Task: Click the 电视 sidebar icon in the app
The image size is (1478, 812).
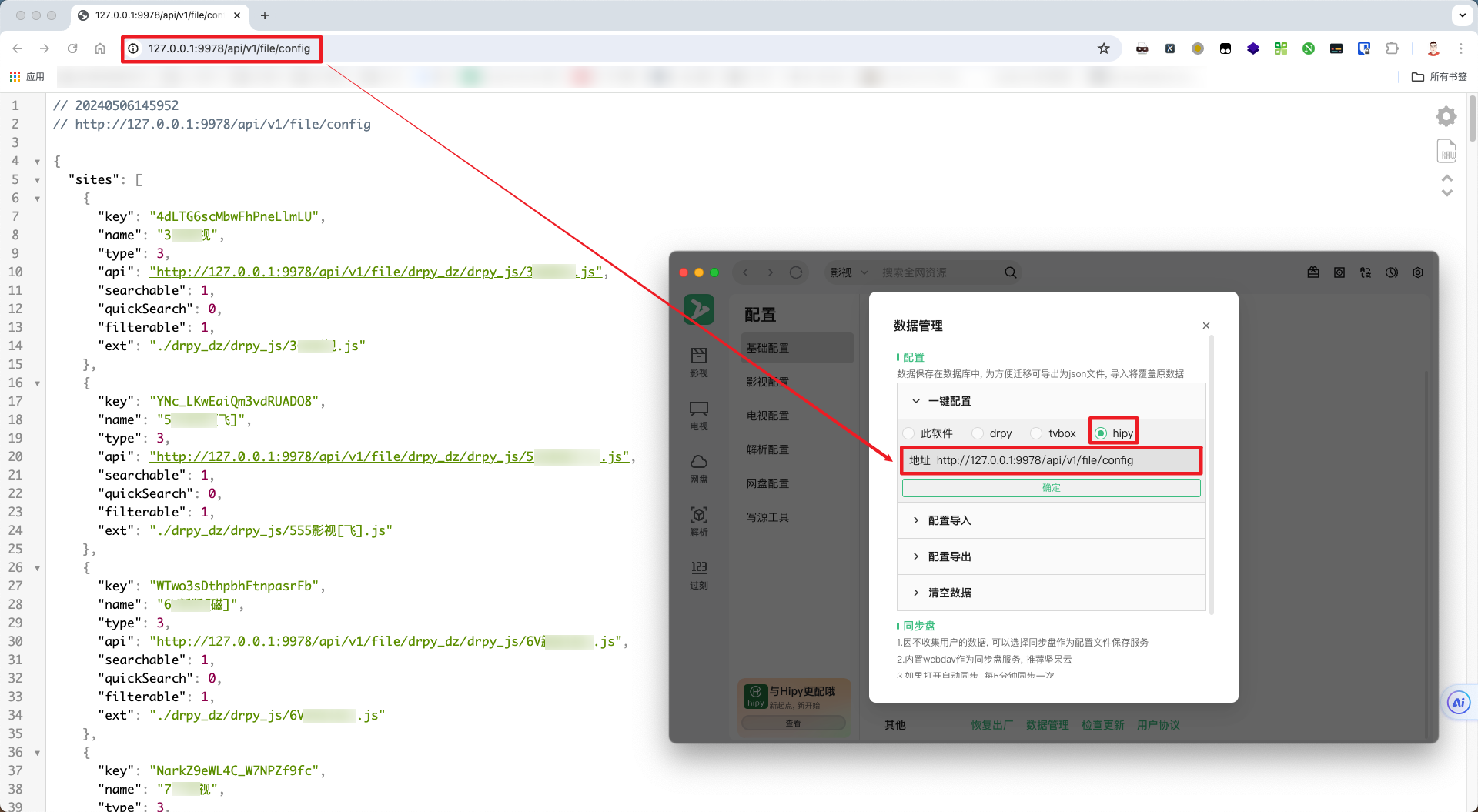Action: click(x=699, y=415)
